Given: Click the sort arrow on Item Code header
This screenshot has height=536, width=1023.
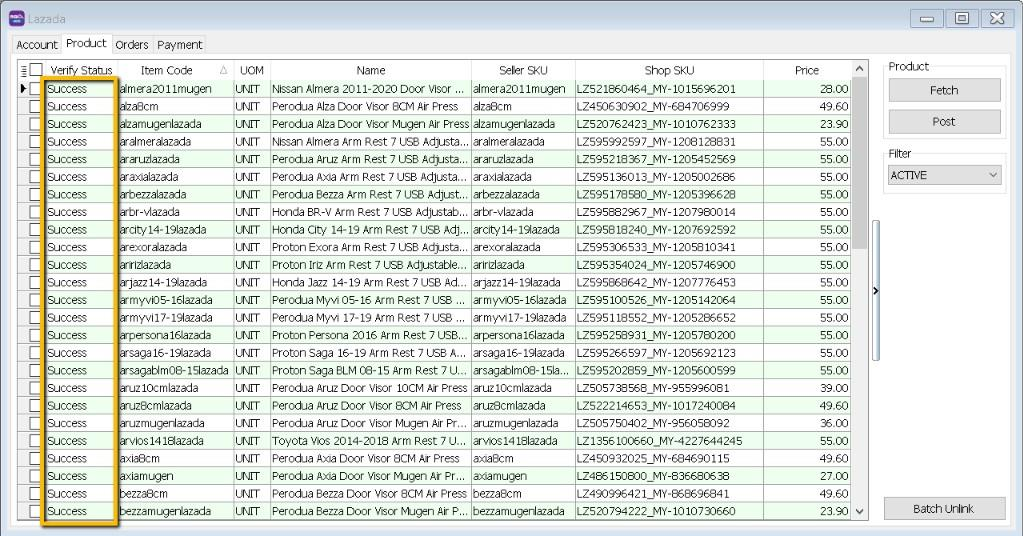Looking at the screenshot, I should pyautogui.click(x=223, y=70).
